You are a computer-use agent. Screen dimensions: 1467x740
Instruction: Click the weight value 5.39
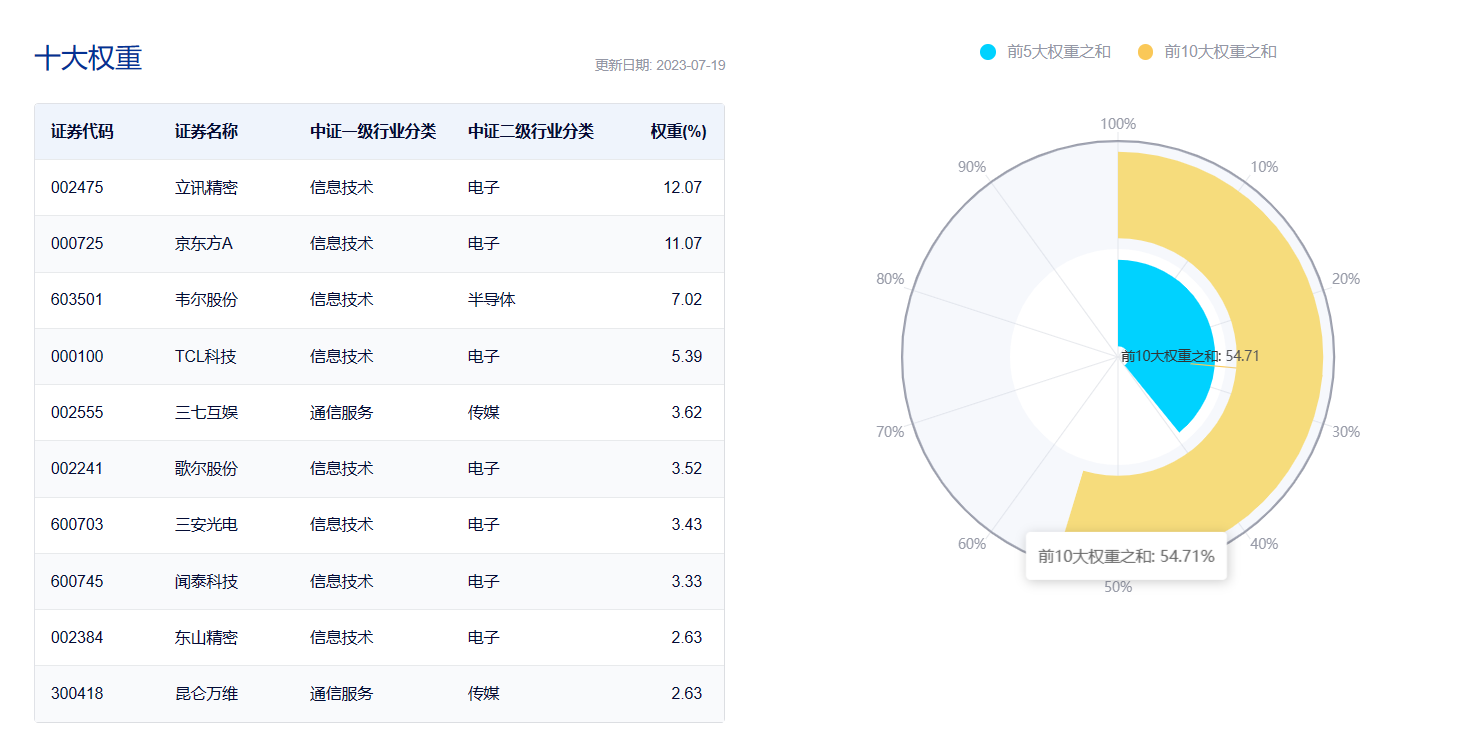(x=687, y=357)
